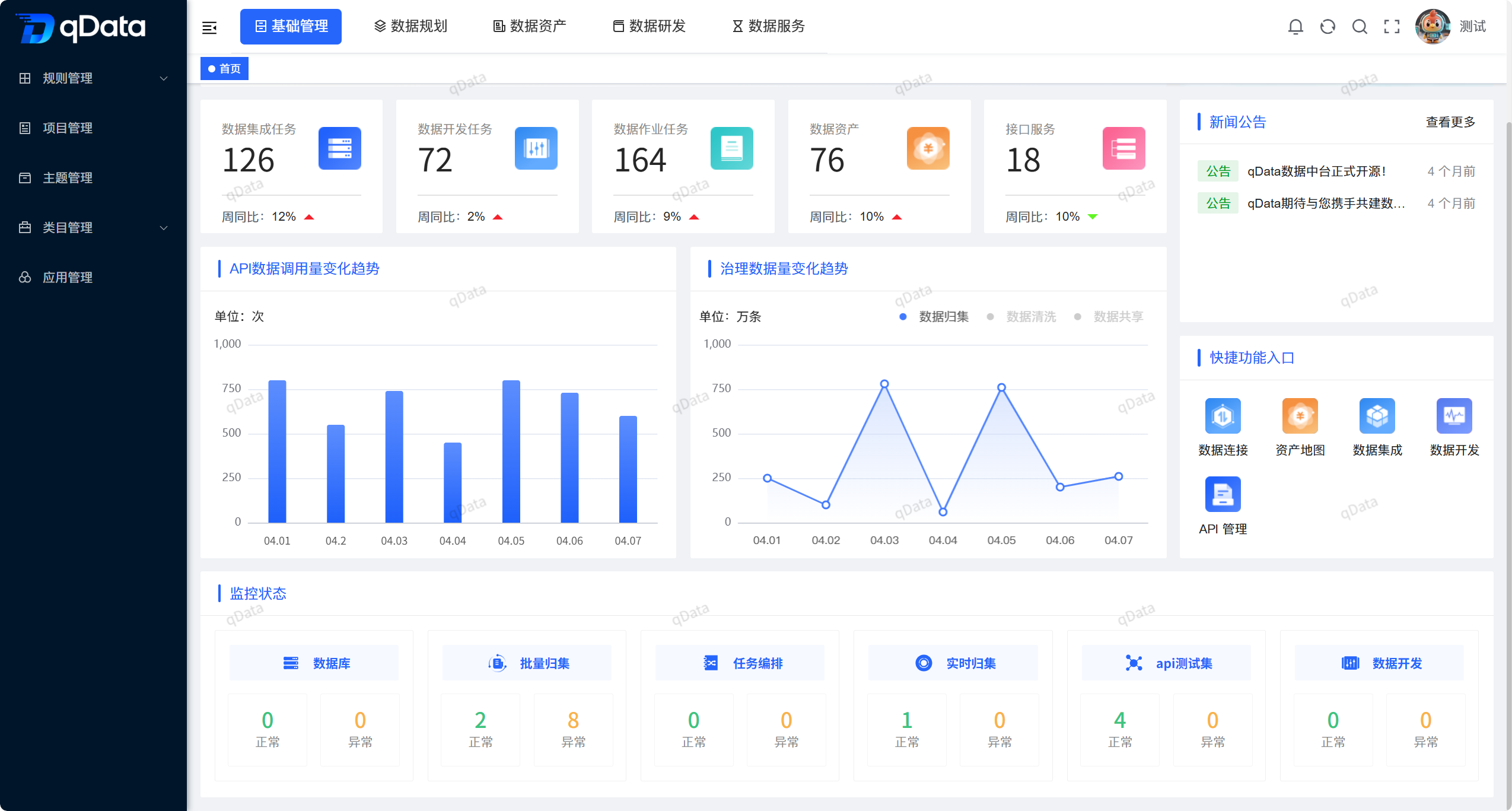Click the value 126 in 数据集成任务
The height and width of the screenshot is (811, 1512).
coord(249,160)
